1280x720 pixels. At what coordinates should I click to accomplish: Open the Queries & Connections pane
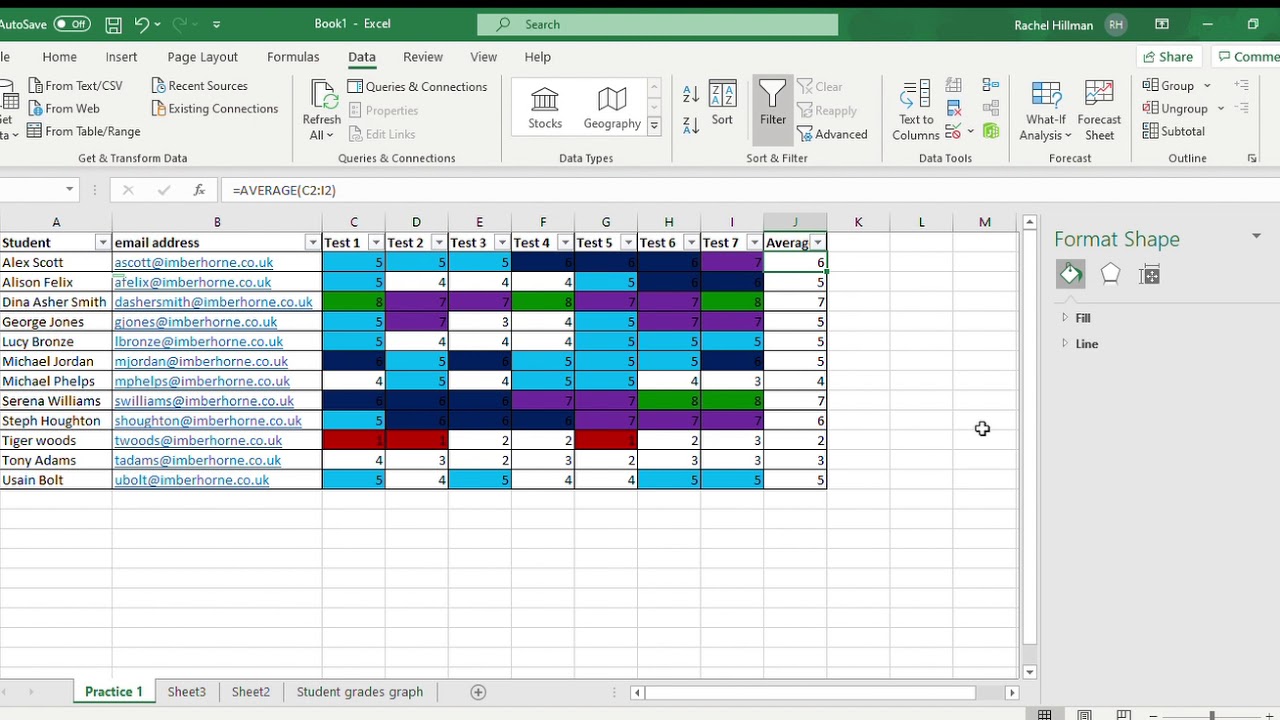tap(418, 86)
